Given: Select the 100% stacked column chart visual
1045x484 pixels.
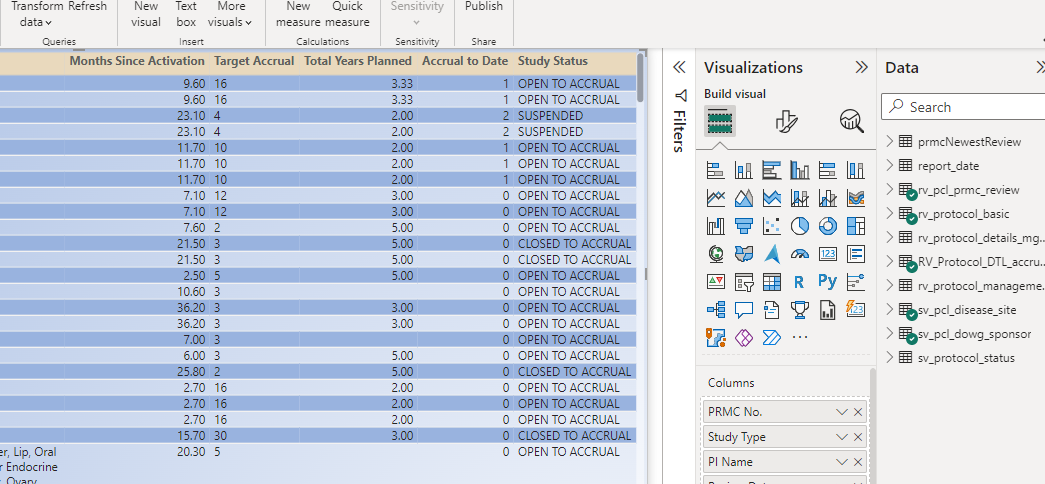Looking at the screenshot, I should click(856, 170).
